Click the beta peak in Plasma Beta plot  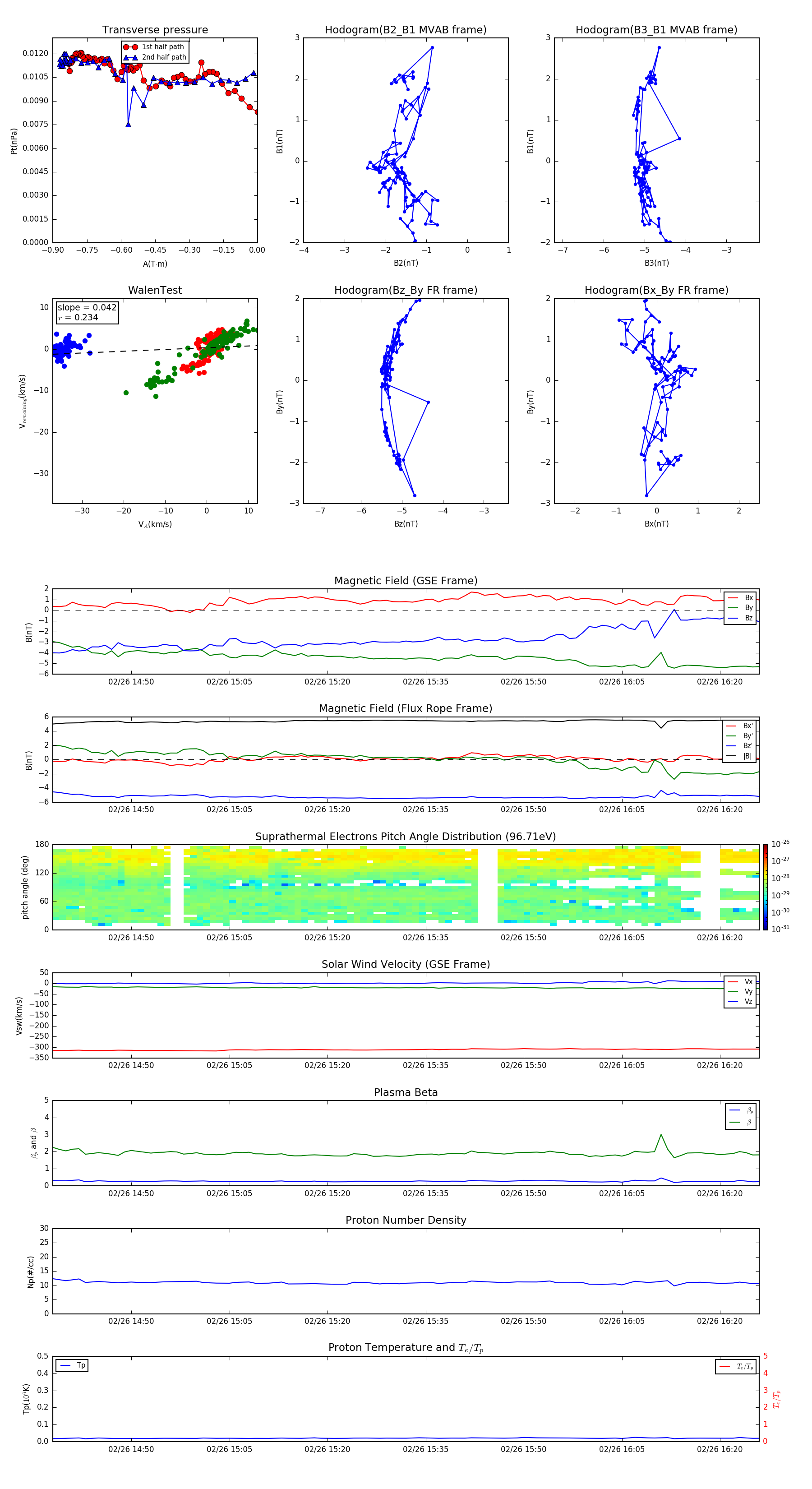pyautogui.click(x=660, y=1135)
